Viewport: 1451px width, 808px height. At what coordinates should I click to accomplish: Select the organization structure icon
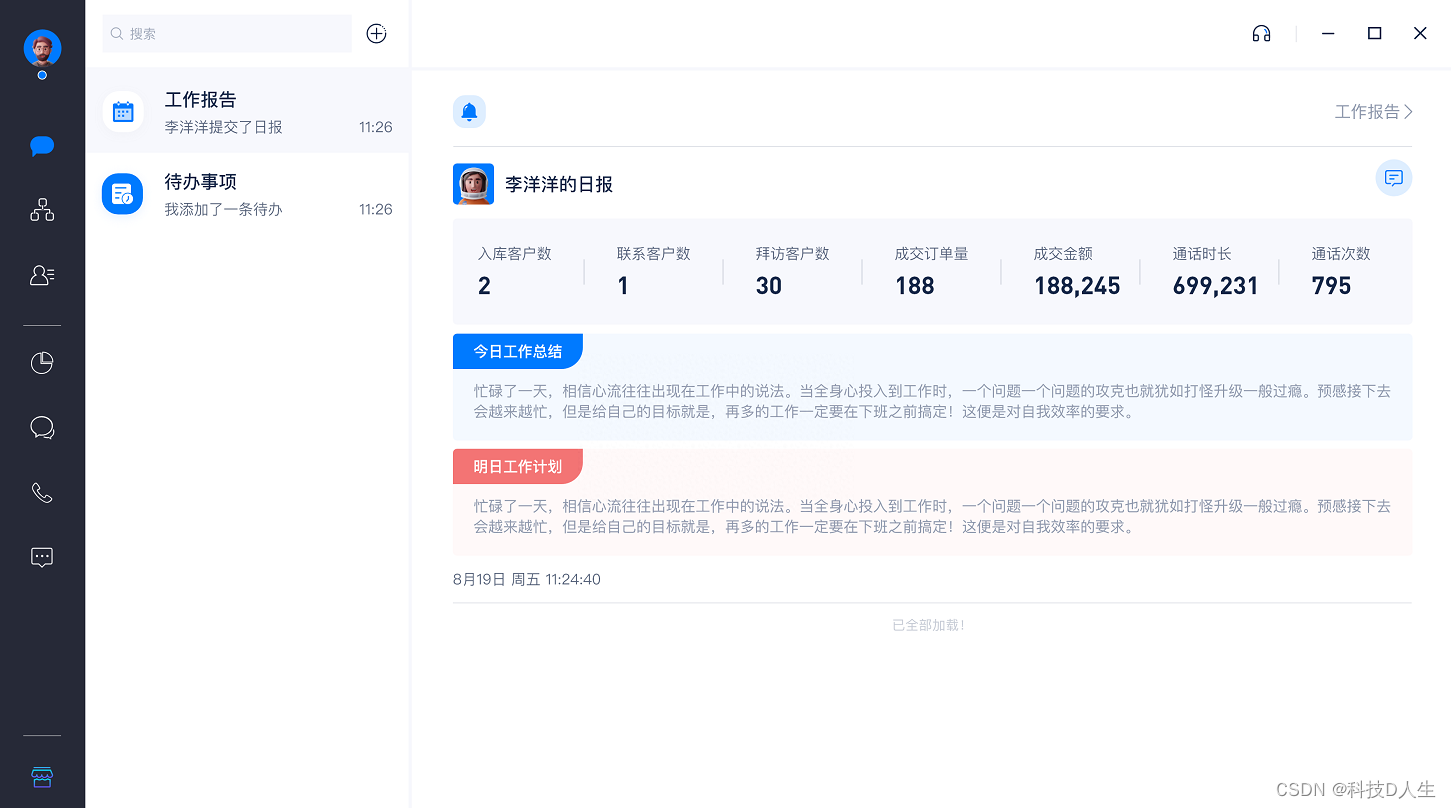[41, 210]
